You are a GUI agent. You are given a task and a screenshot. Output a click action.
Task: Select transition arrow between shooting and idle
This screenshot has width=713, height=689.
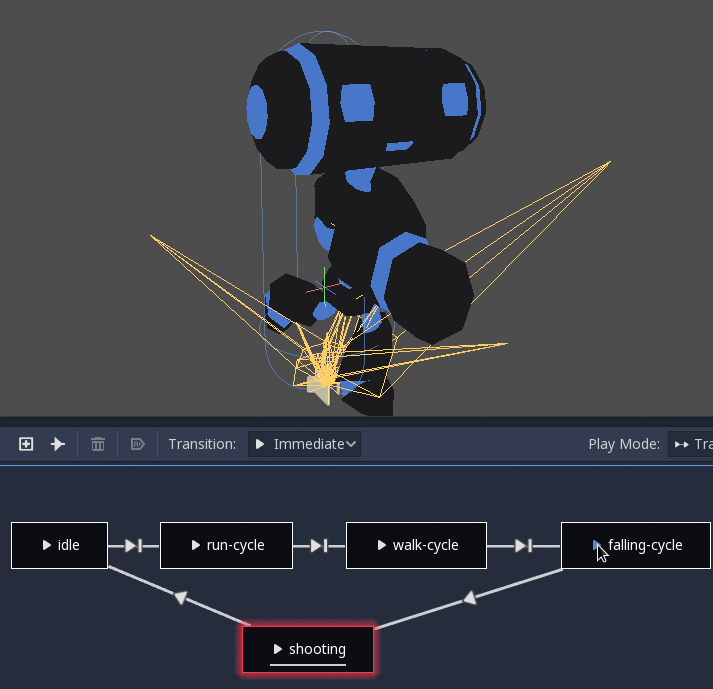point(181,597)
